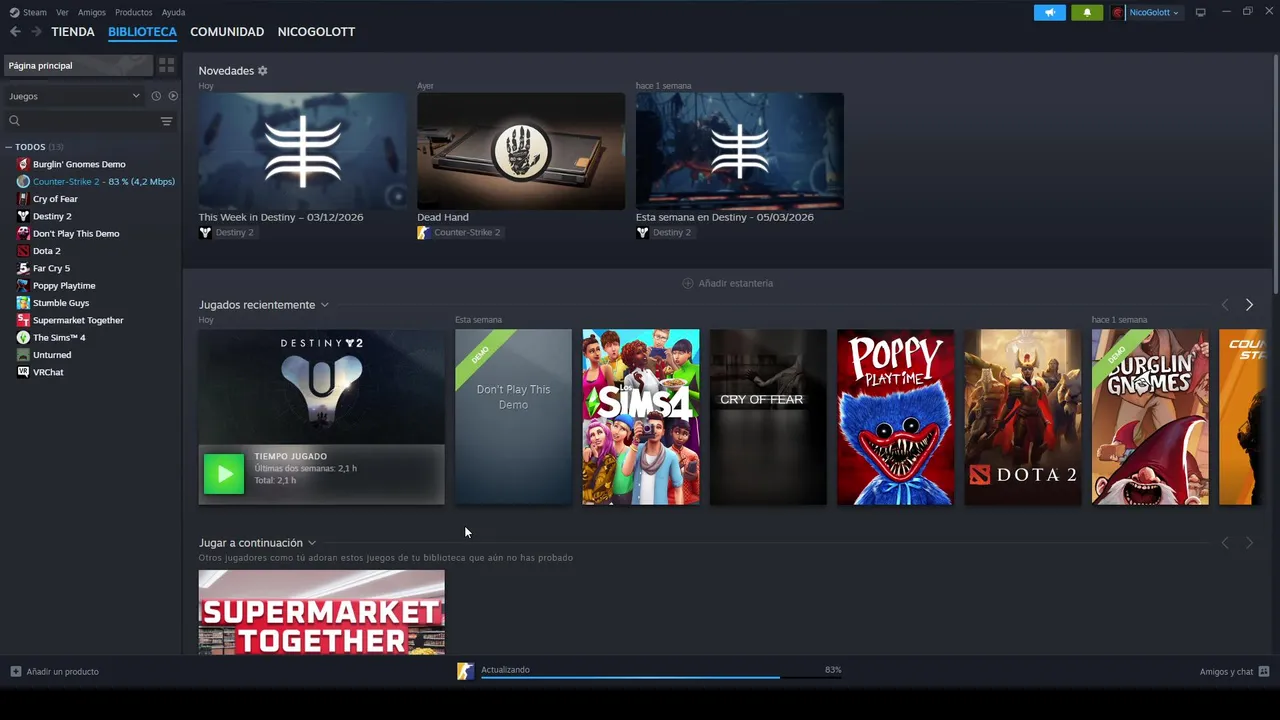
Task: Click the Burglin' Gnomes Demo list icon
Action: pos(23,164)
